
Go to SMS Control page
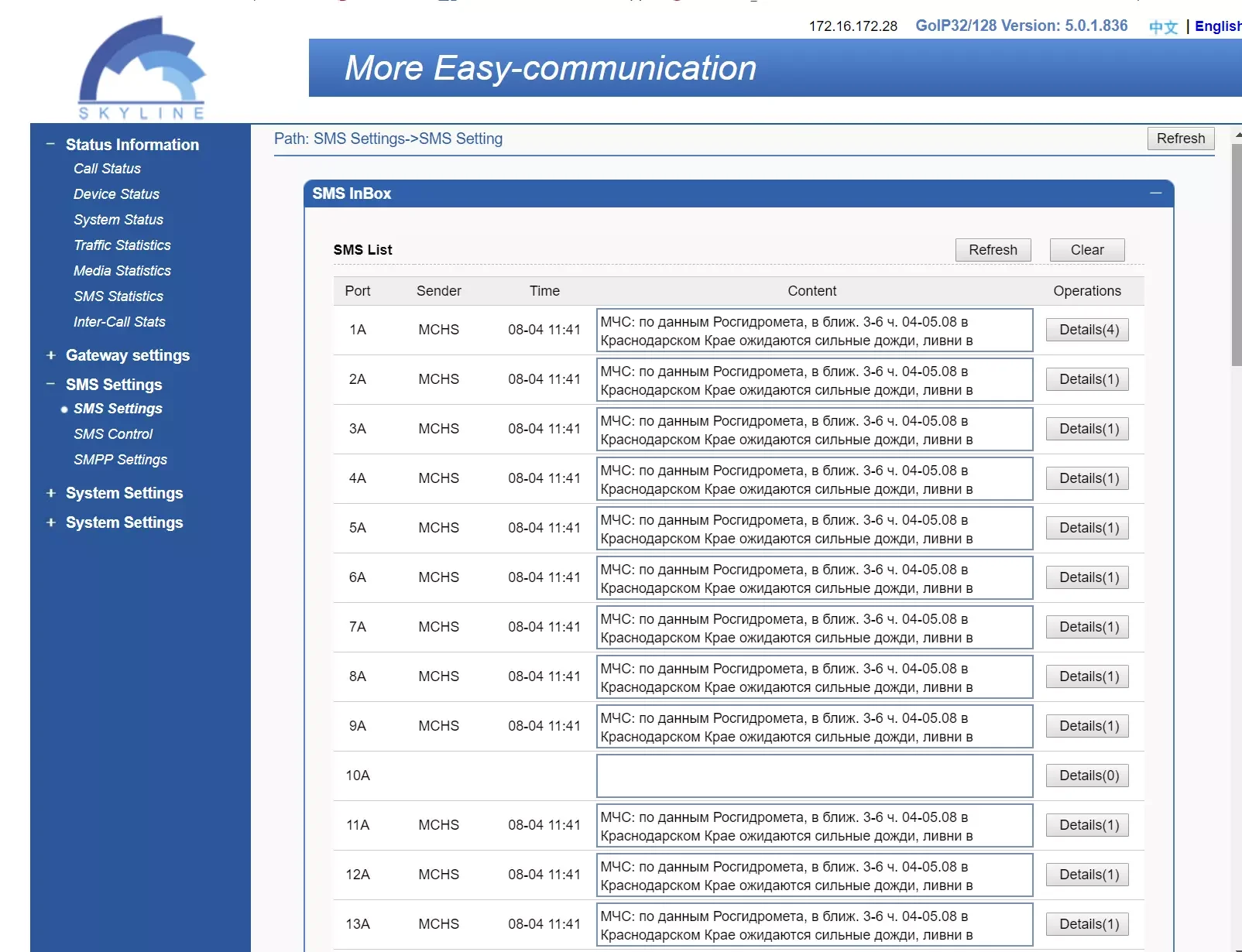[x=113, y=434]
